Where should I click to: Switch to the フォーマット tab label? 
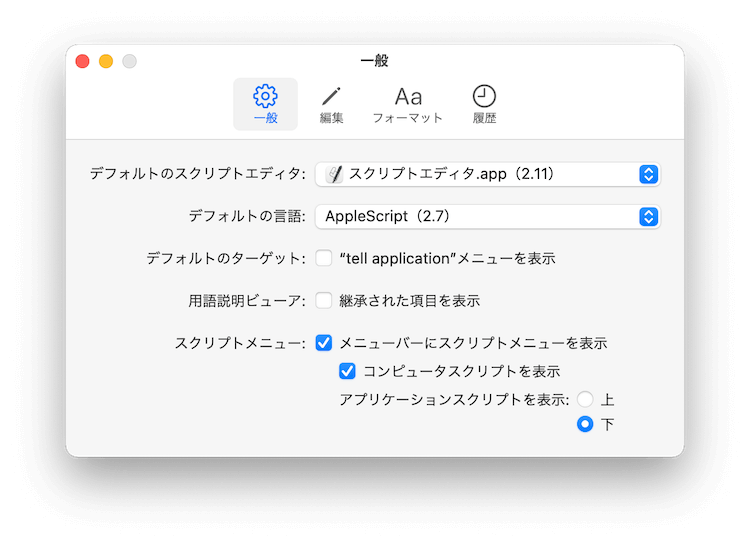pos(408,118)
